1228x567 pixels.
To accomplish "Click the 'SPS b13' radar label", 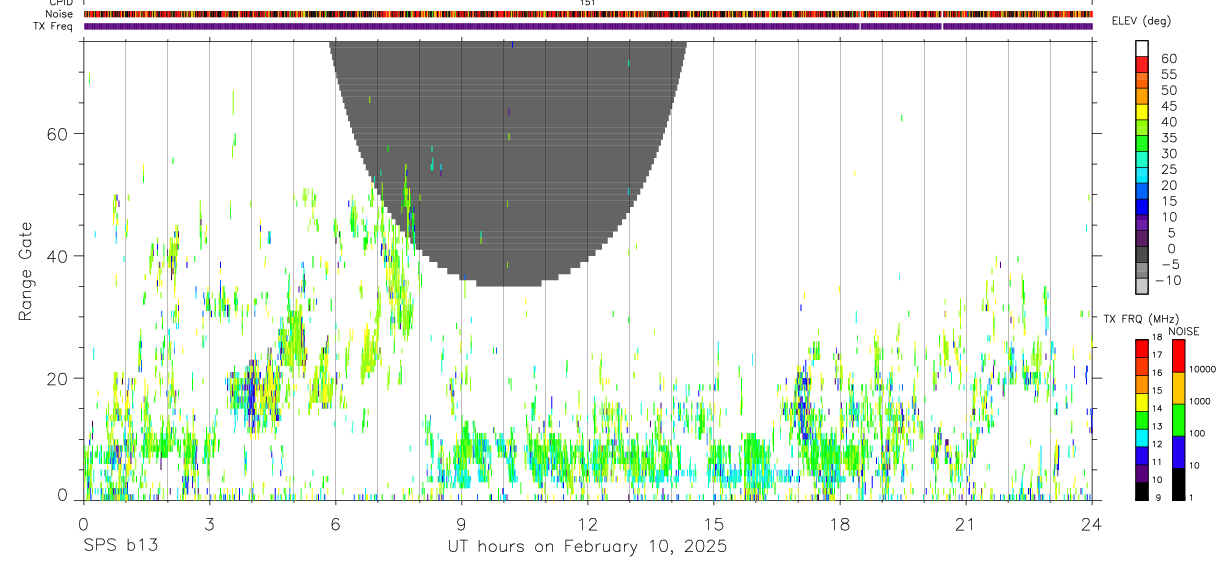I will click(121, 547).
